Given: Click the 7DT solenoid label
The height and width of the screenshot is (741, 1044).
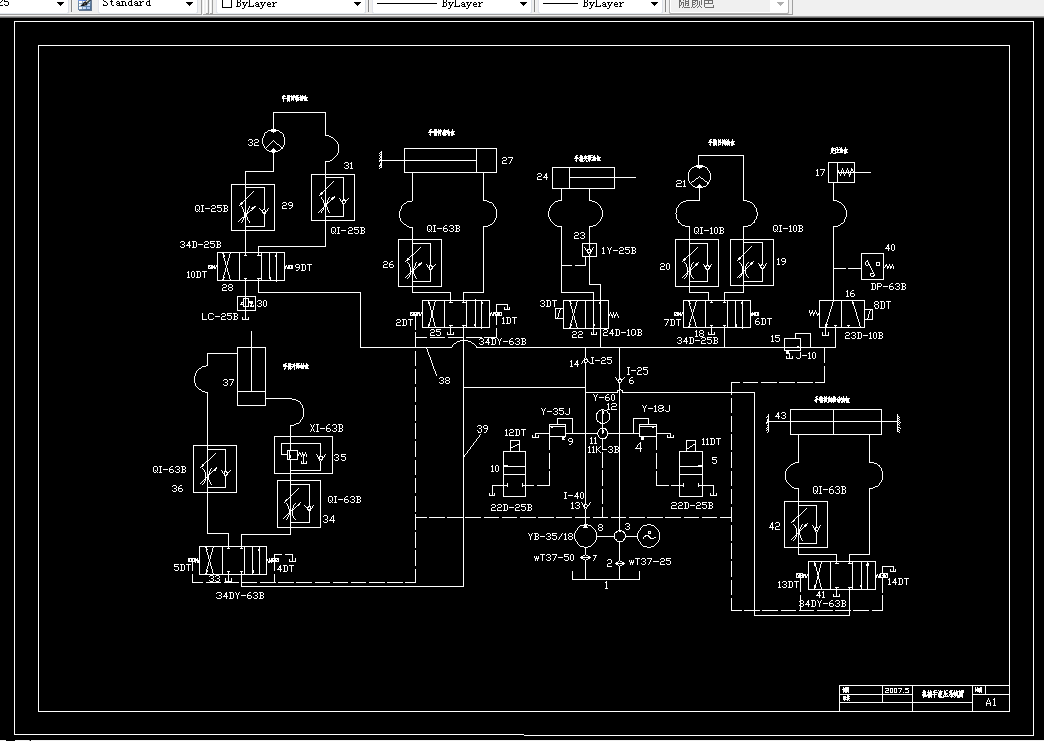Looking at the screenshot, I should pyautogui.click(x=672, y=322).
